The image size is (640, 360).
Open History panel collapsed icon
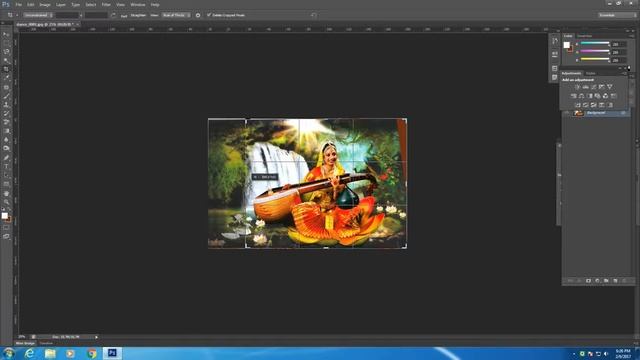tap(555, 41)
